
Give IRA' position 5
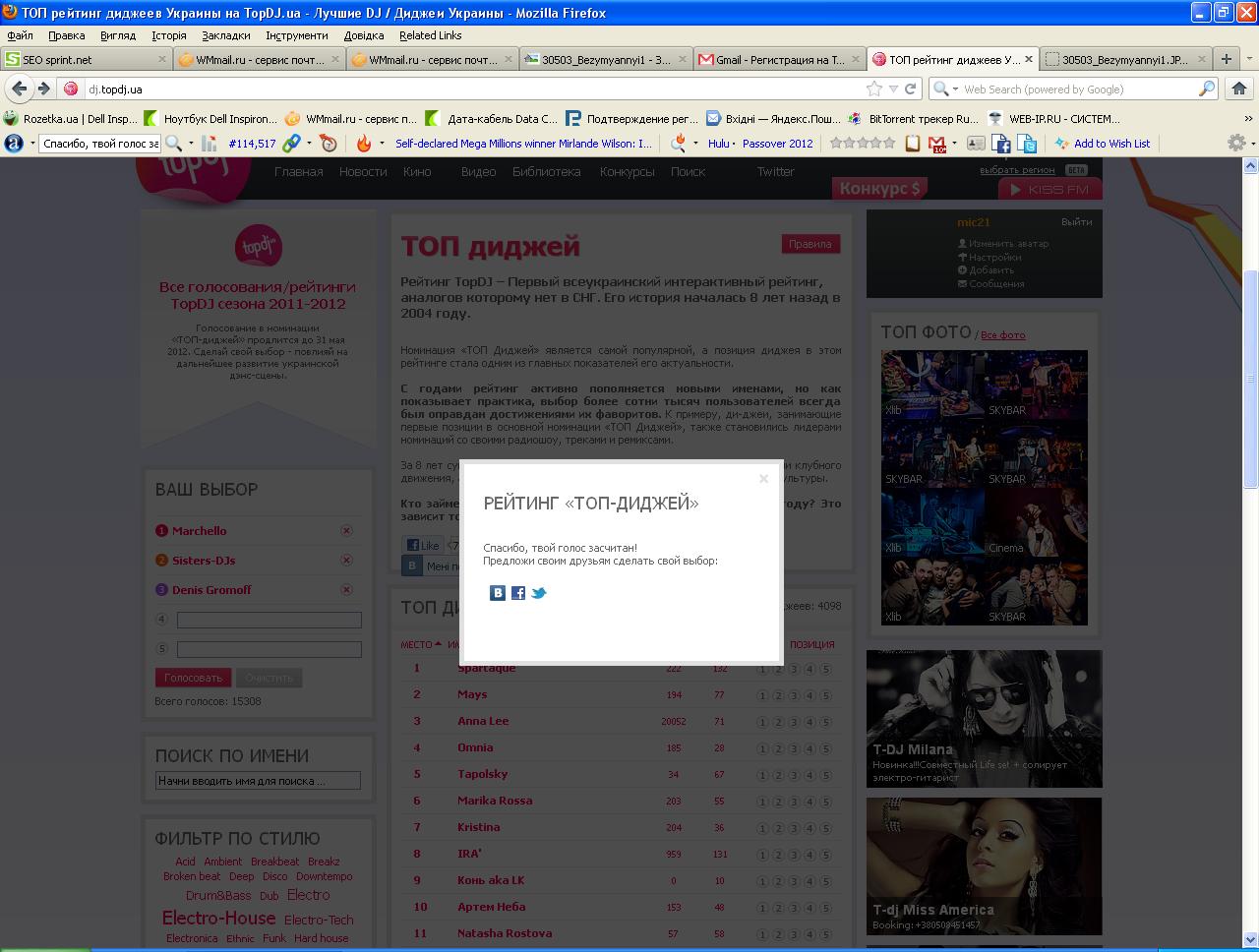[825, 855]
